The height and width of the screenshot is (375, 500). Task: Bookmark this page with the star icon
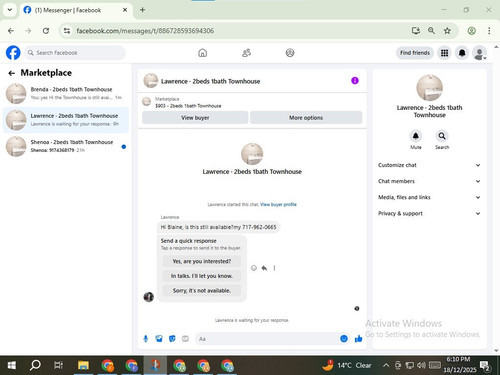click(447, 31)
